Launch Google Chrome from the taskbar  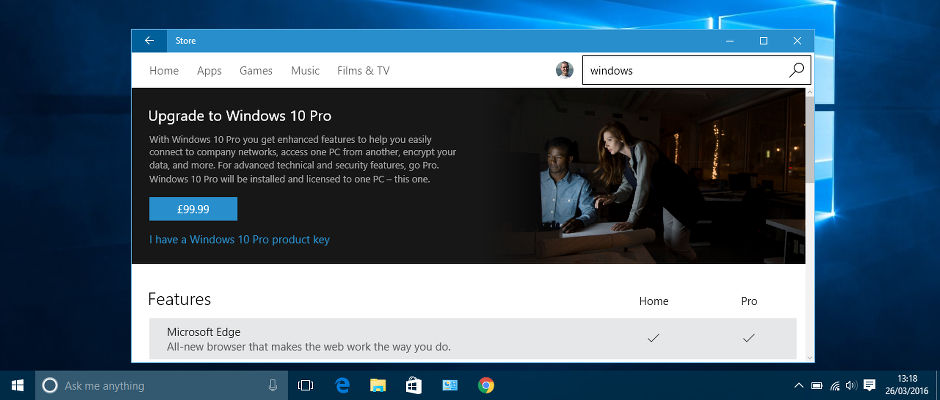(486, 386)
